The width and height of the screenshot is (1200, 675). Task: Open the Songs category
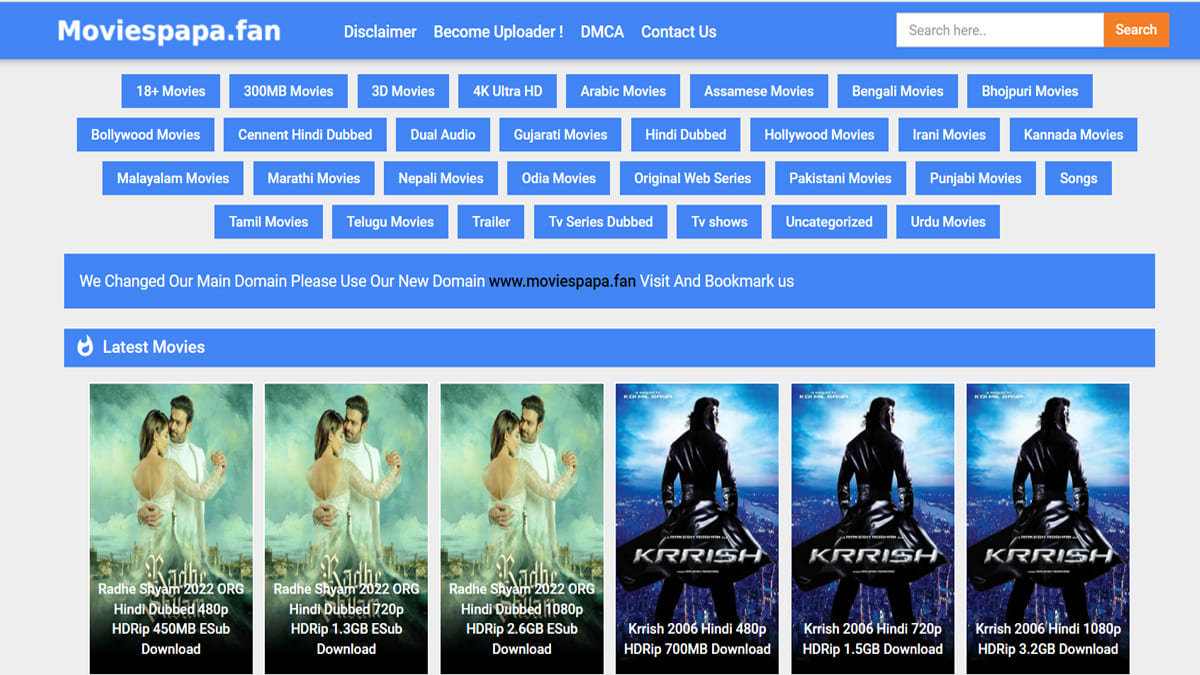pyautogui.click(x=1079, y=179)
